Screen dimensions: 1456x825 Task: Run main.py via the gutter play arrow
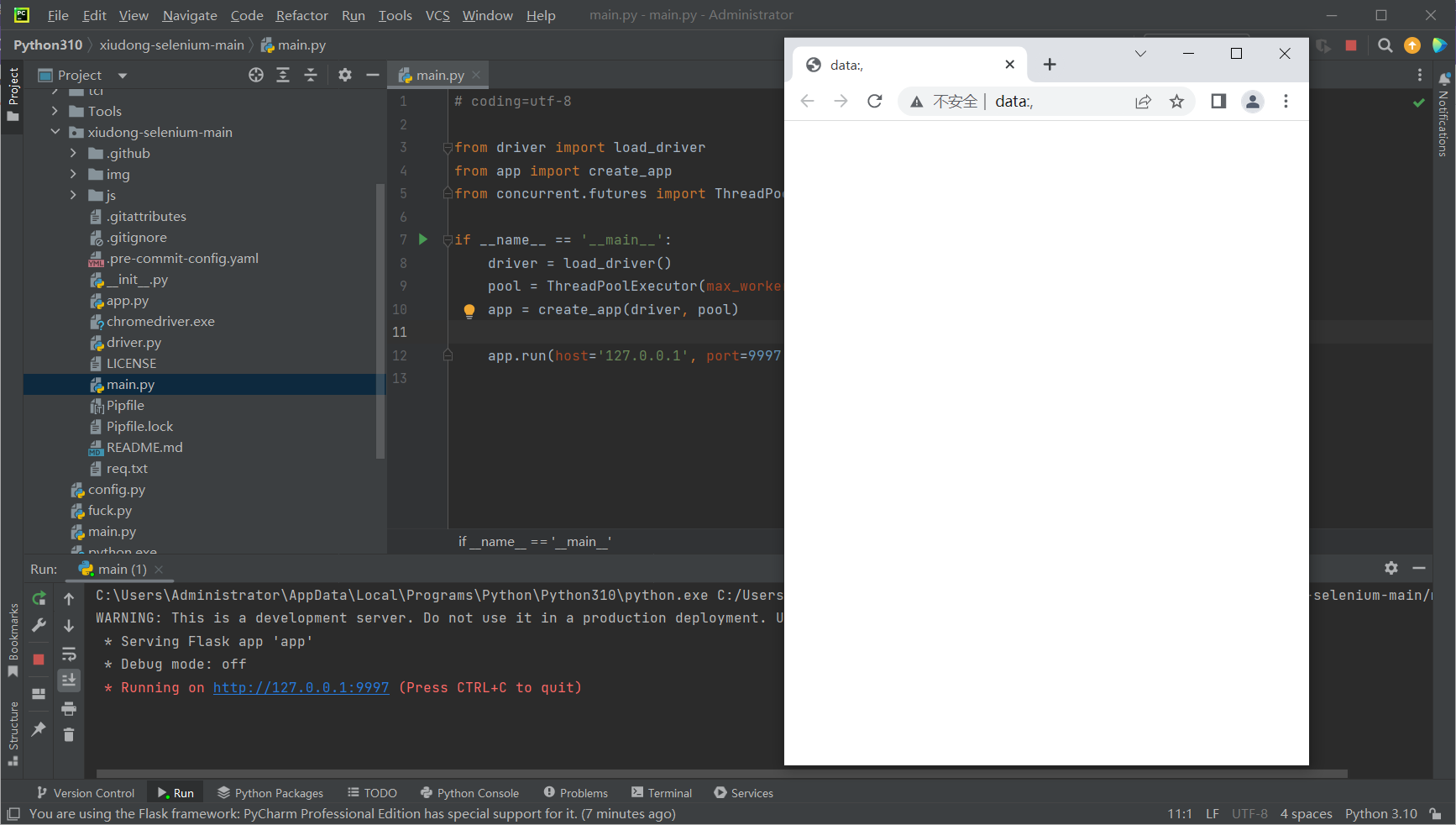click(423, 239)
